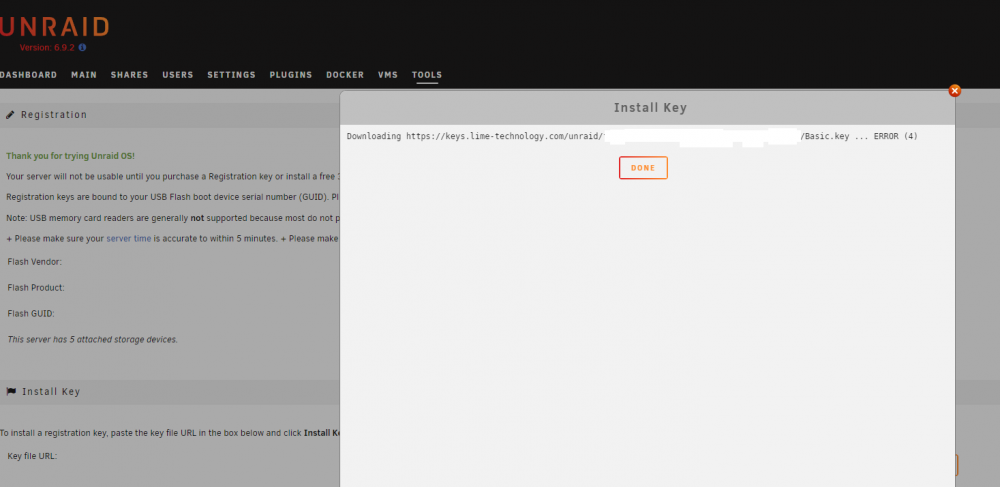Click the Version: 6.9.2 text
1000x487 pixels.
47,47
